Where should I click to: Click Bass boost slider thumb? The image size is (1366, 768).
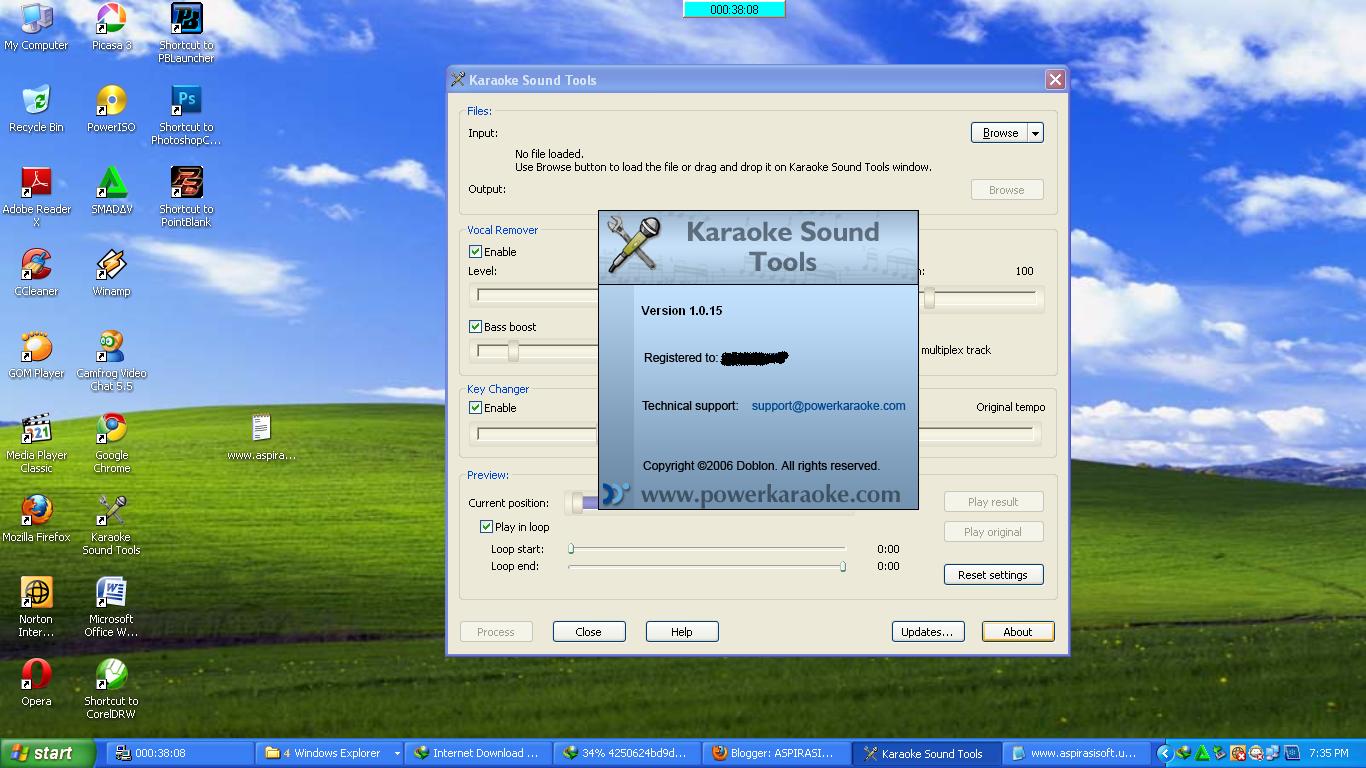coord(513,351)
